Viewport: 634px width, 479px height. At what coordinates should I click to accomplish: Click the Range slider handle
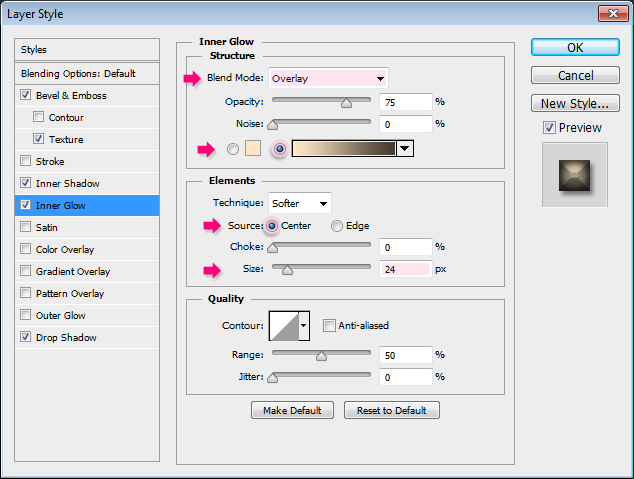coord(321,356)
